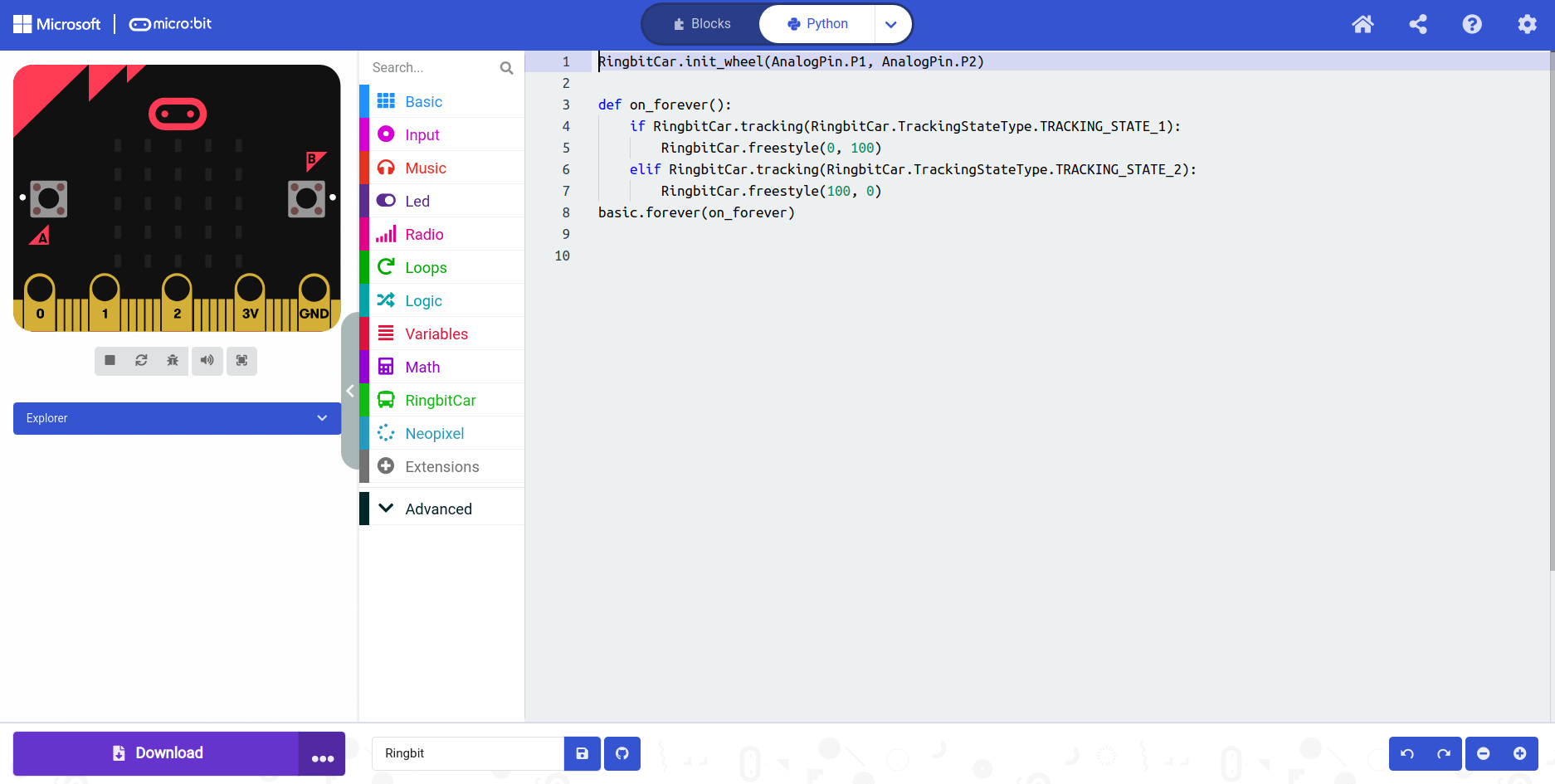Expand the Advanced categories section

[x=438, y=508]
